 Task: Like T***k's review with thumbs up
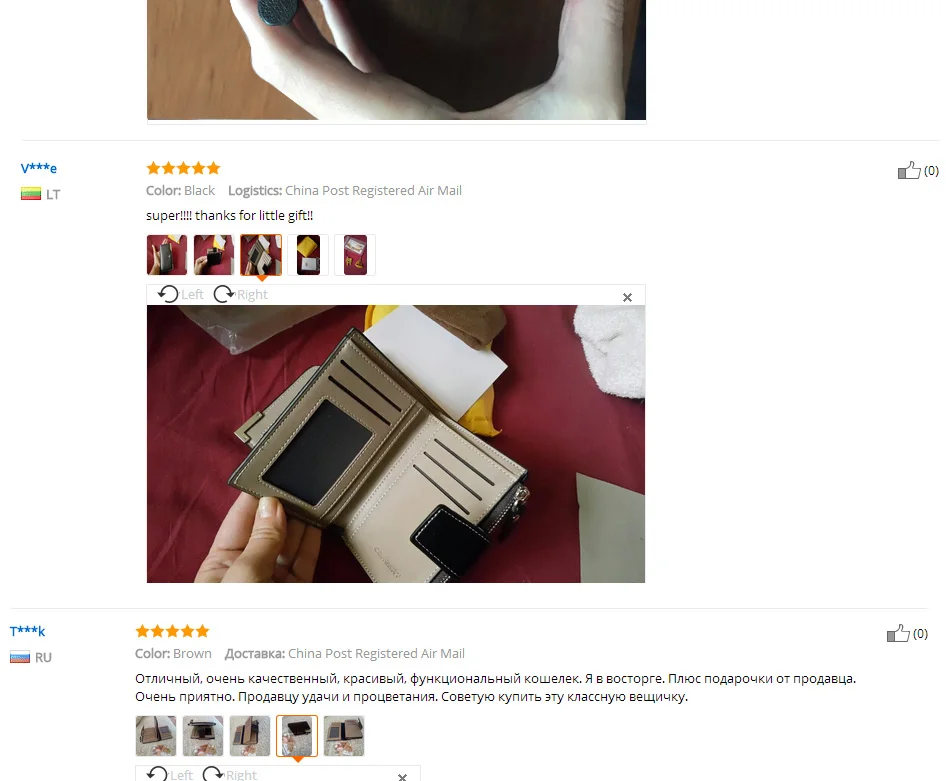898,634
